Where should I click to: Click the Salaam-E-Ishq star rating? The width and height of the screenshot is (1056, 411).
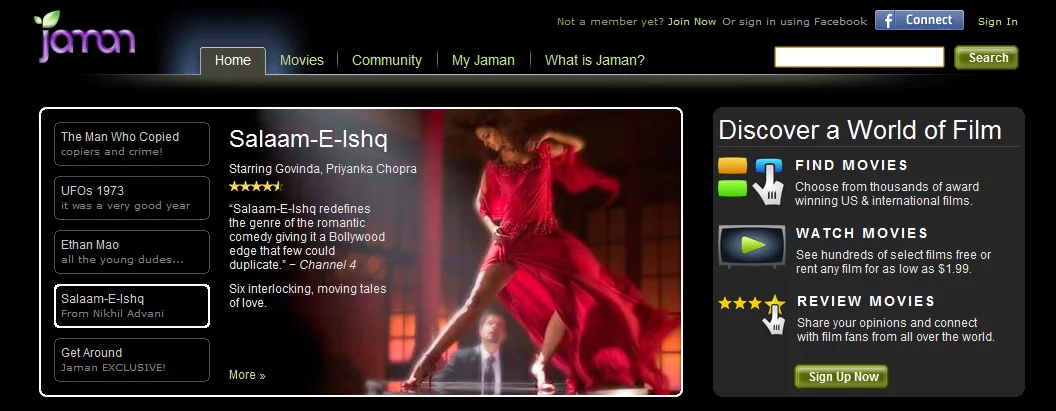coord(256,186)
